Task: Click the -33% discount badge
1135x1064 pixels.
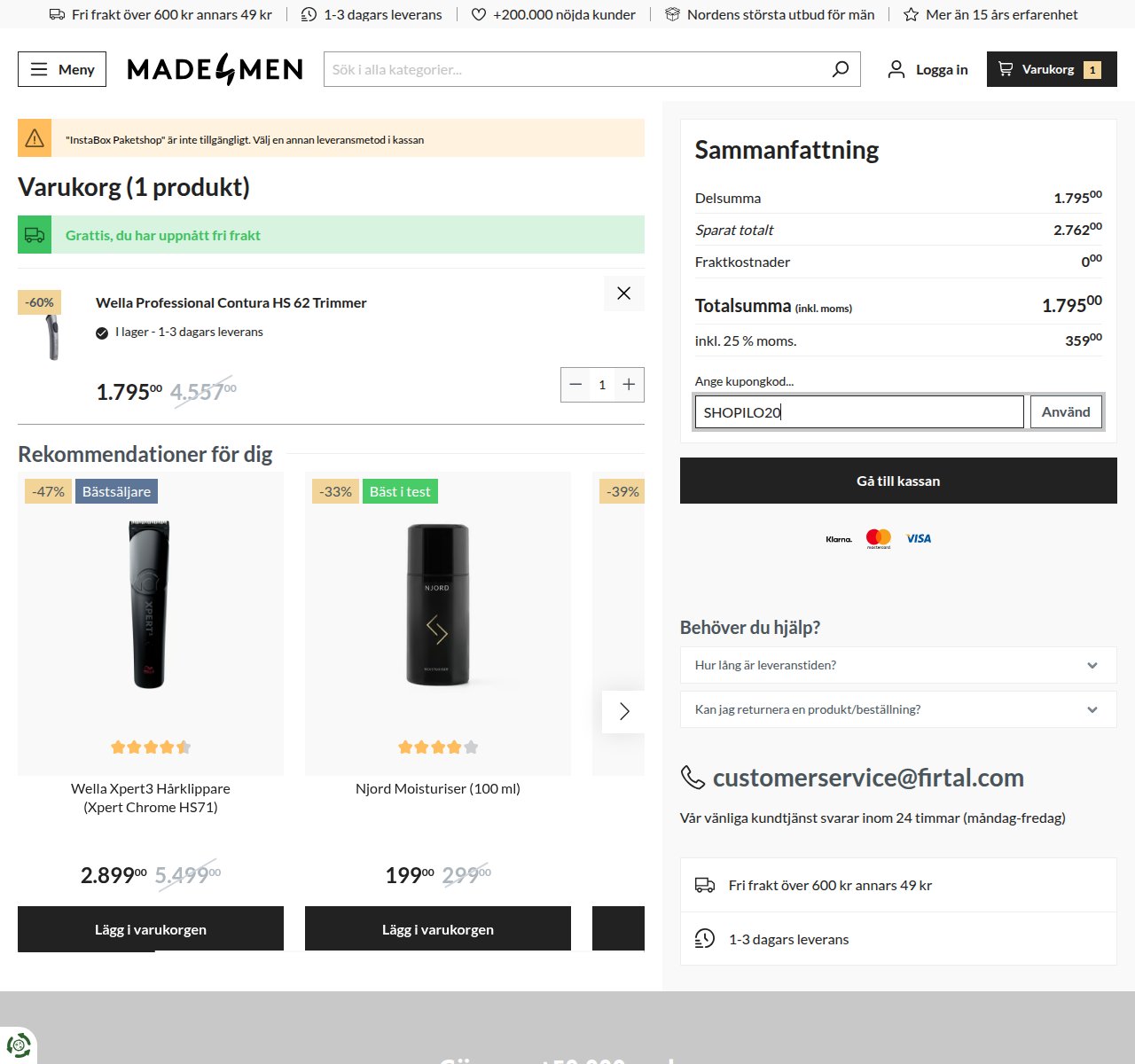Action: point(335,491)
